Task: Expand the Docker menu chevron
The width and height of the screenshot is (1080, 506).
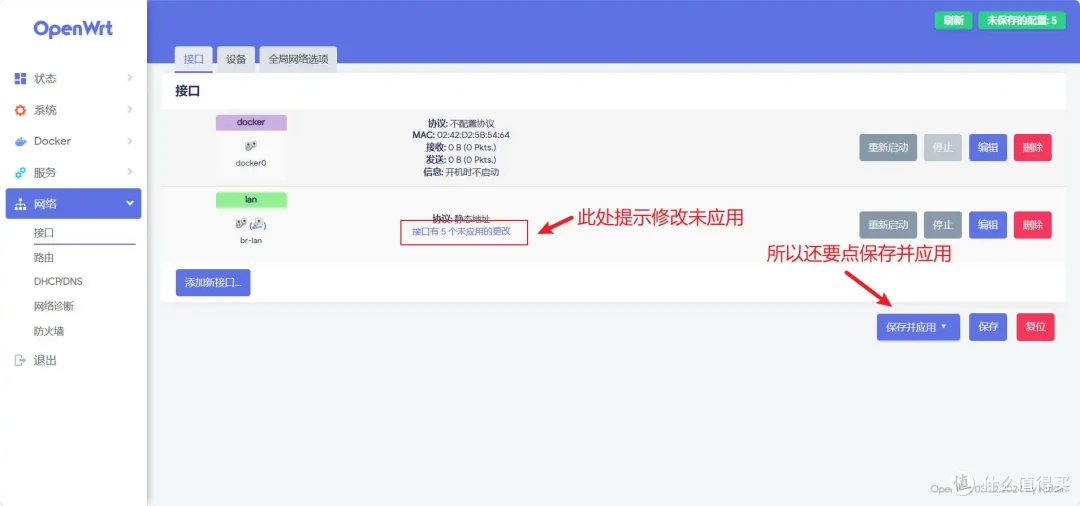Action: point(129,141)
